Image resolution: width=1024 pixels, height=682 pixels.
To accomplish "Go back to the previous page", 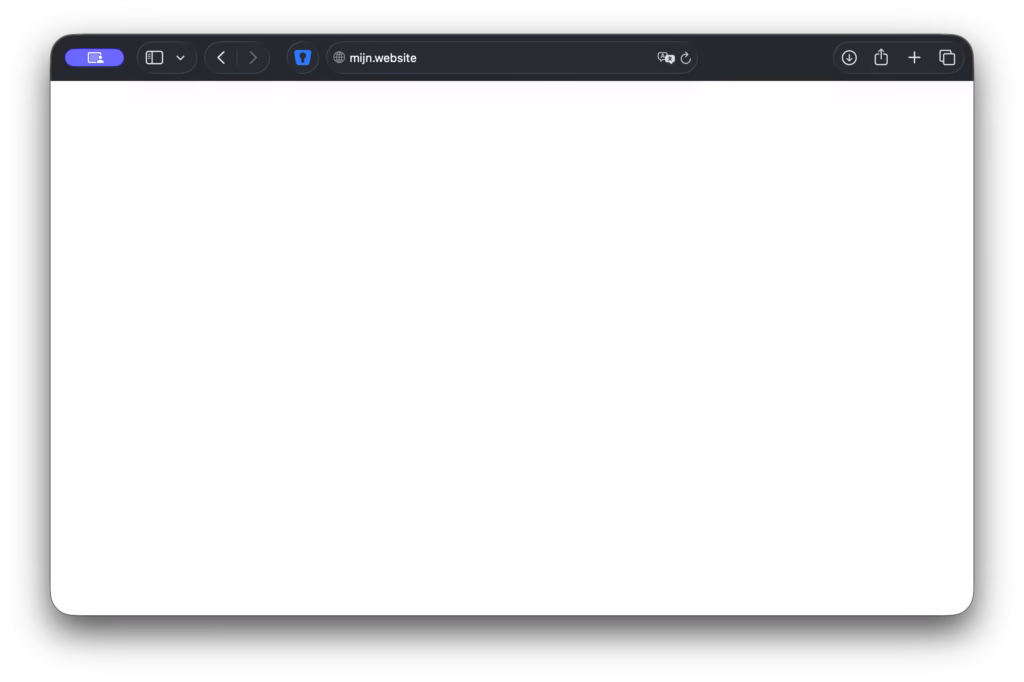I will point(221,57).
